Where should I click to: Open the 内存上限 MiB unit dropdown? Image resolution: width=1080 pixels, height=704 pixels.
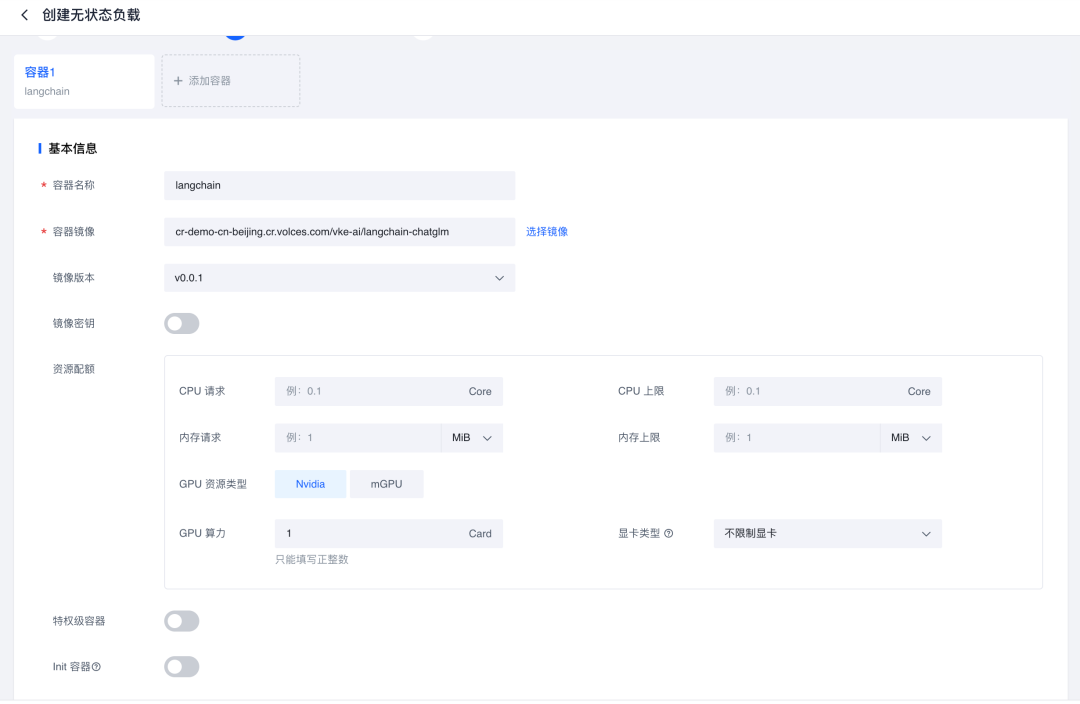(911, 438)
